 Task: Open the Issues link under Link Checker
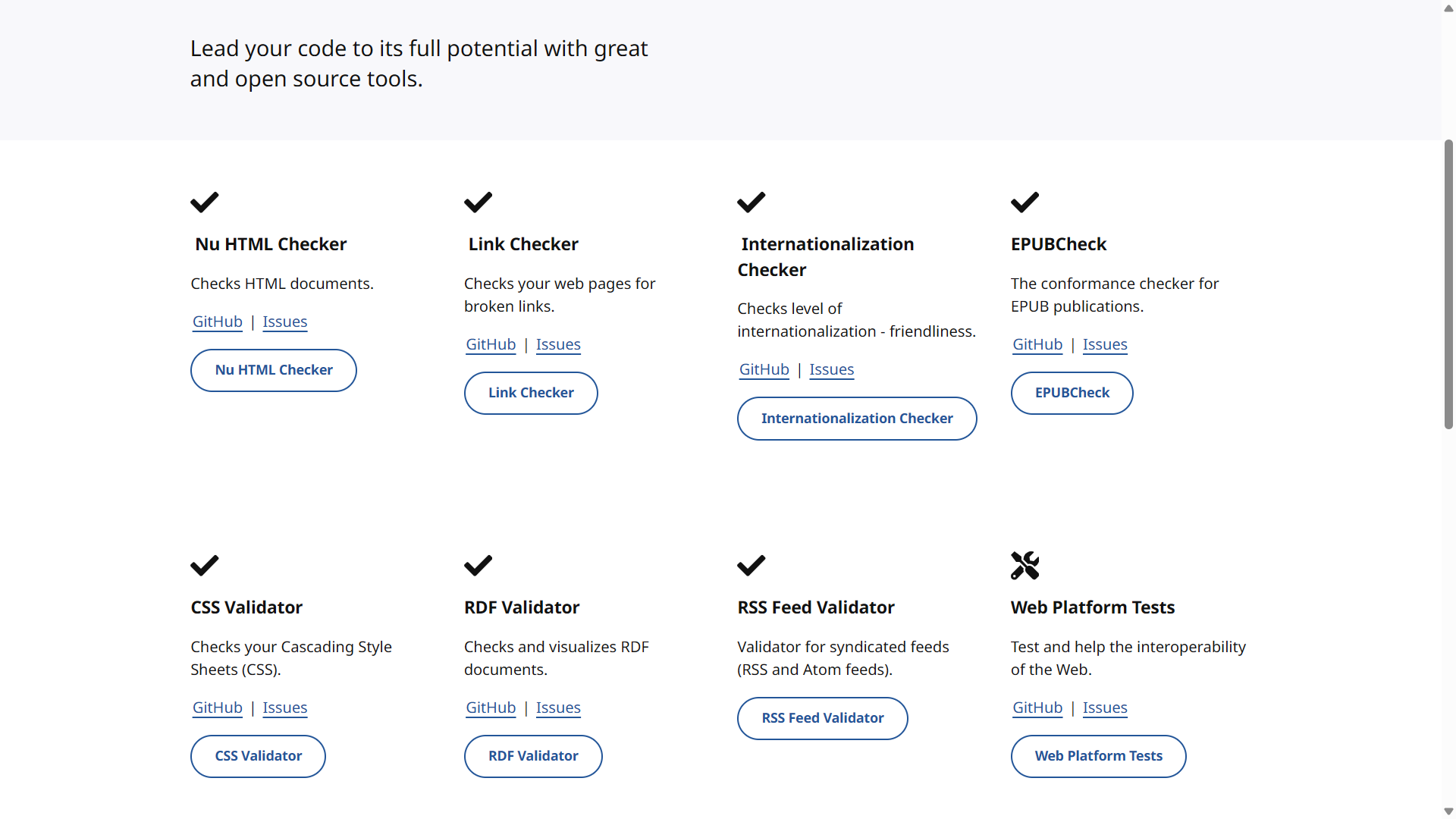coord(558,344)
